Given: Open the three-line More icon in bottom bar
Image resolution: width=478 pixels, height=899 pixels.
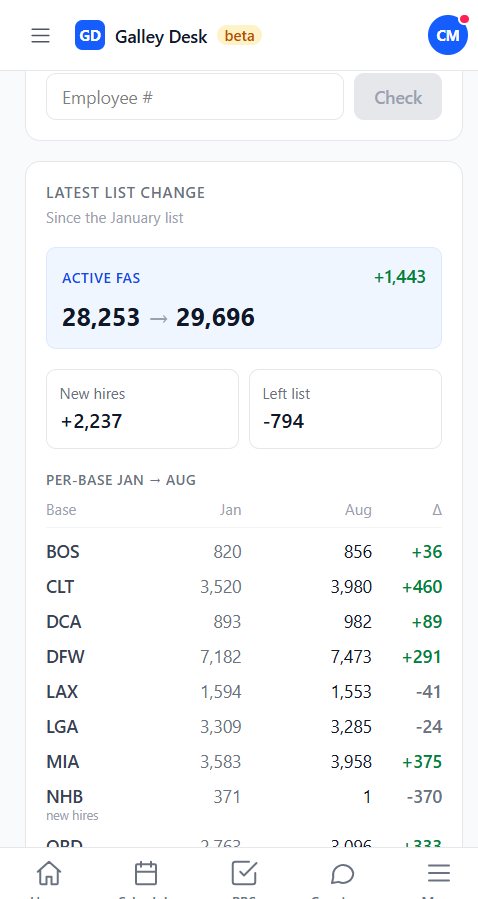Looking at the screenshot, I should pyautogui.click(x=439, y=874).
